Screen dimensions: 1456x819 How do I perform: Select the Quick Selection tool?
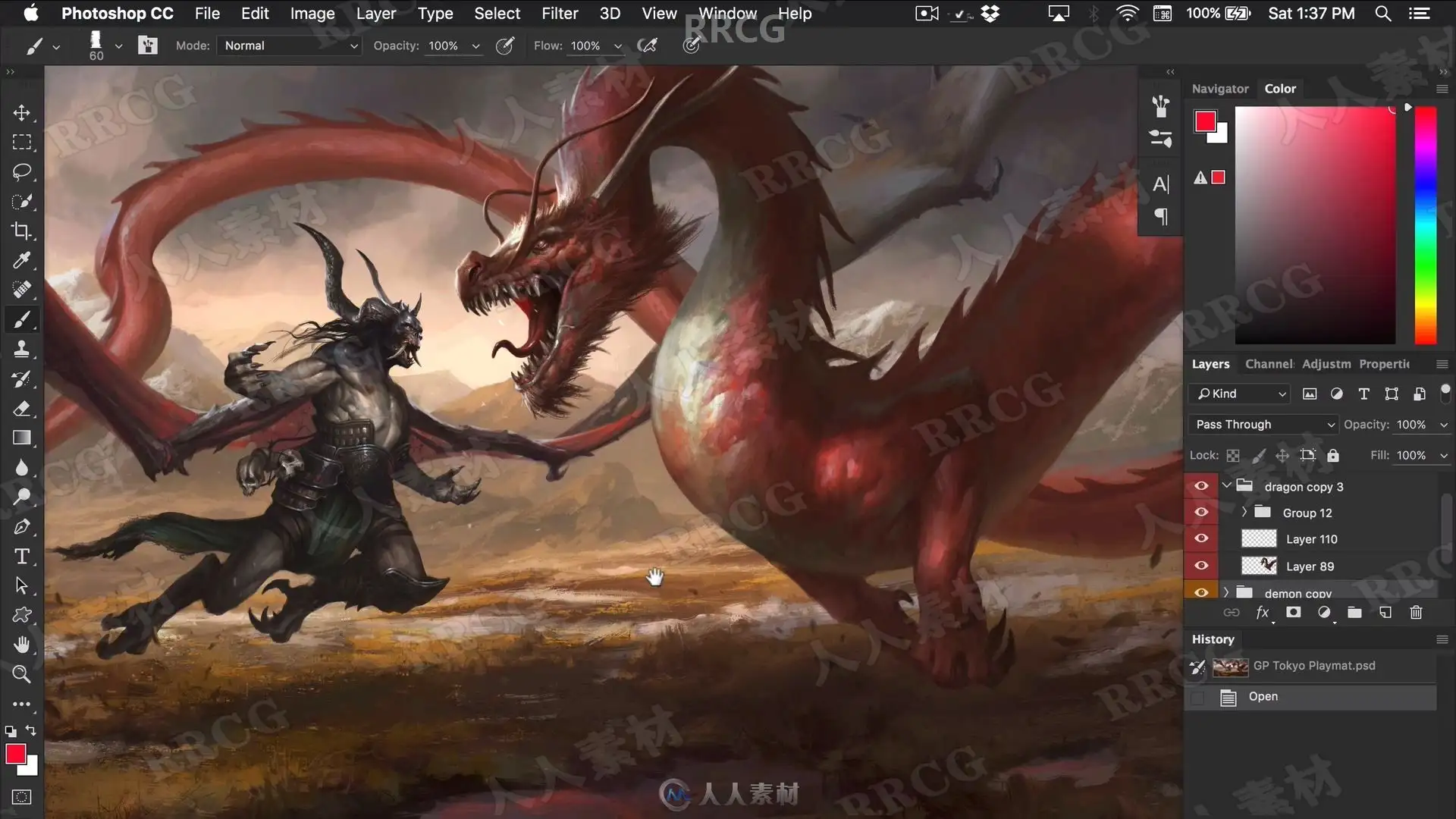[21, 202]
